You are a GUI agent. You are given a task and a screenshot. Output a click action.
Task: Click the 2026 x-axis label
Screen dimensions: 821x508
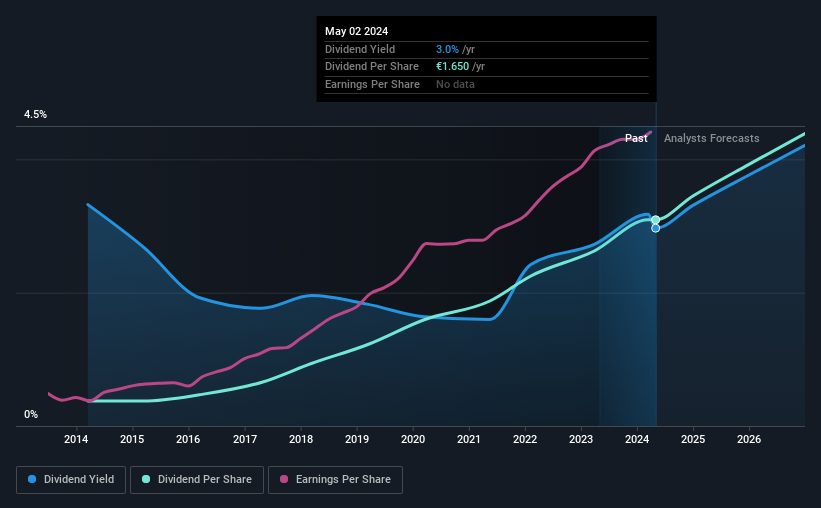coord(749,439)
